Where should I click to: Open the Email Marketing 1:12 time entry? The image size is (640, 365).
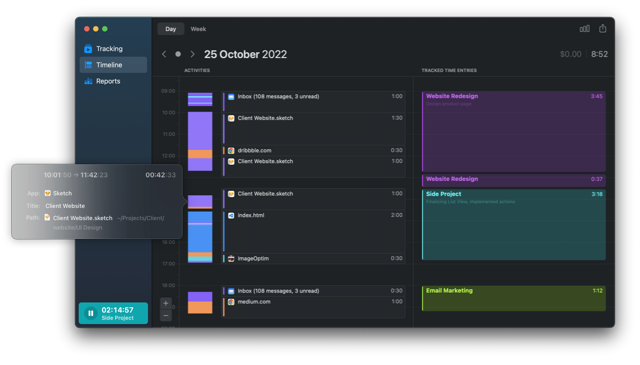[514, 298]
